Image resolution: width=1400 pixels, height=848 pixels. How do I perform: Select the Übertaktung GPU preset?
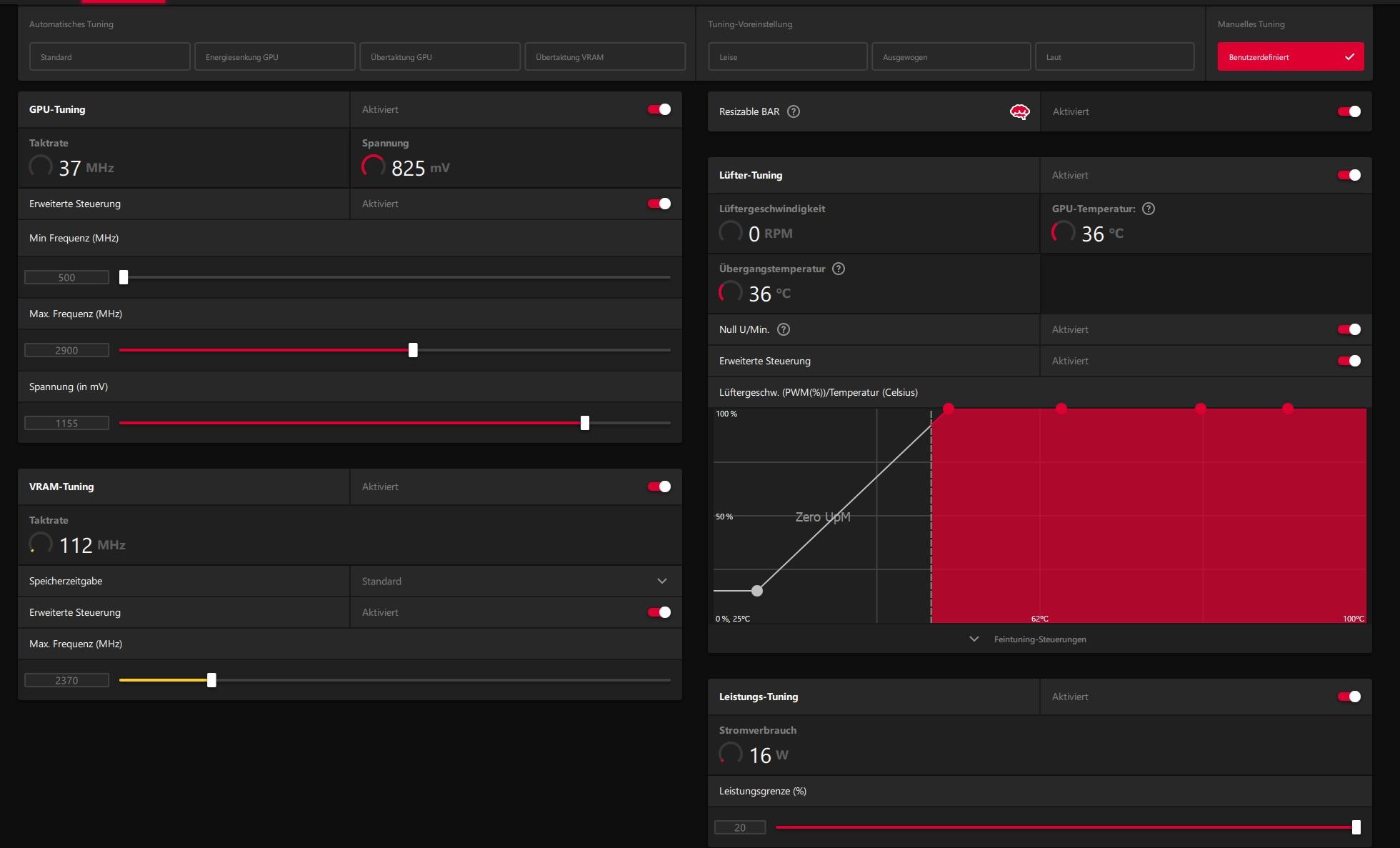coord(440,56)
